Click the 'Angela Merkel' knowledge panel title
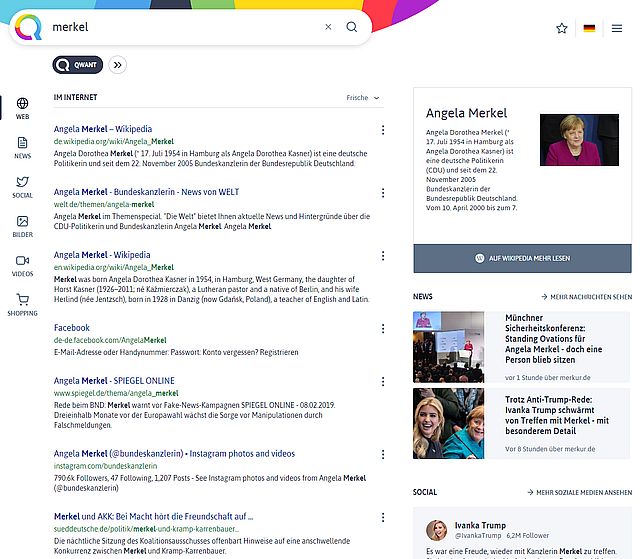The width and height of the screenshot is (640, 559). click(467, 113)
